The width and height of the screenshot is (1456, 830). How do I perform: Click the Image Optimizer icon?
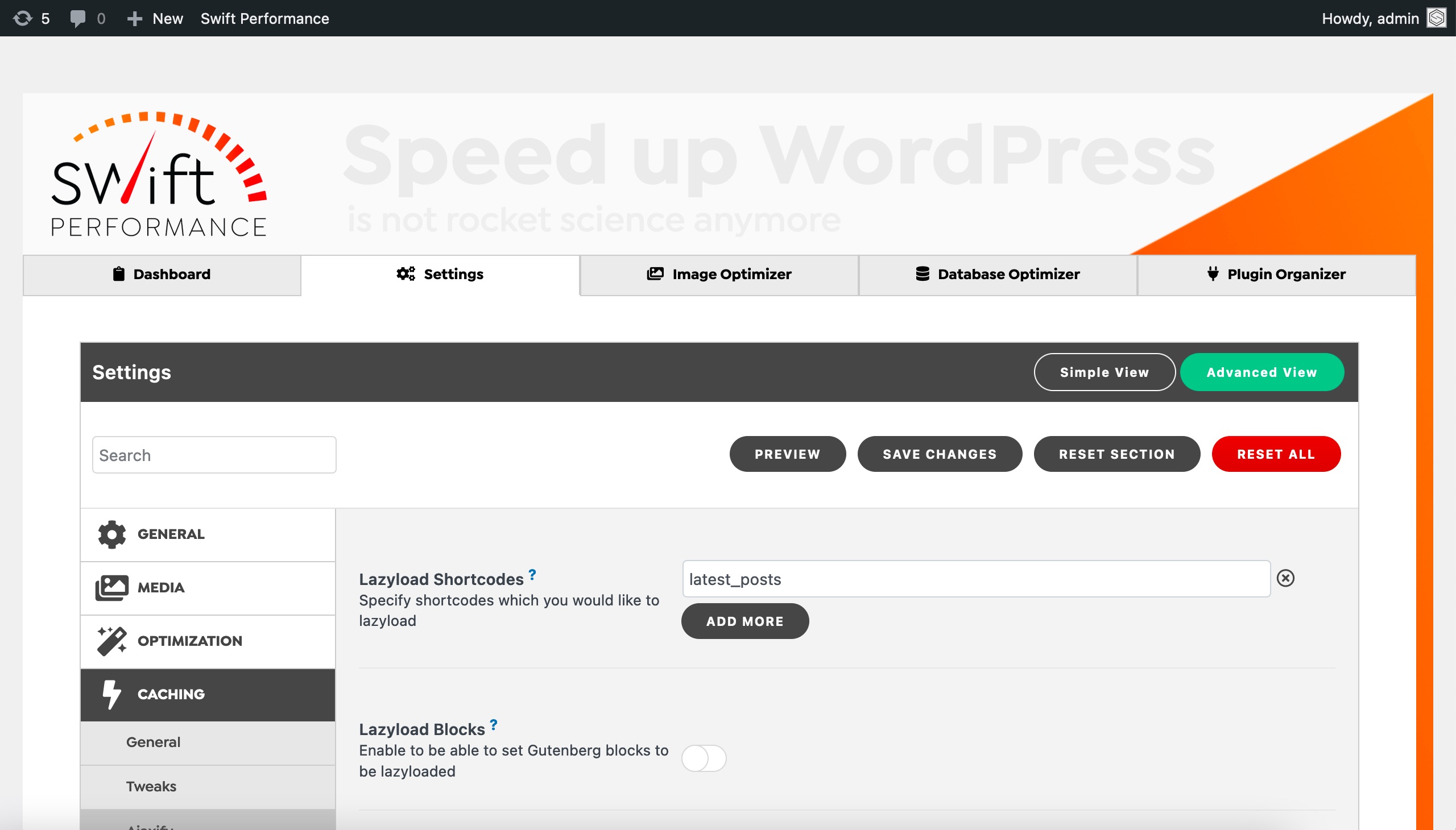pos(655,274)
